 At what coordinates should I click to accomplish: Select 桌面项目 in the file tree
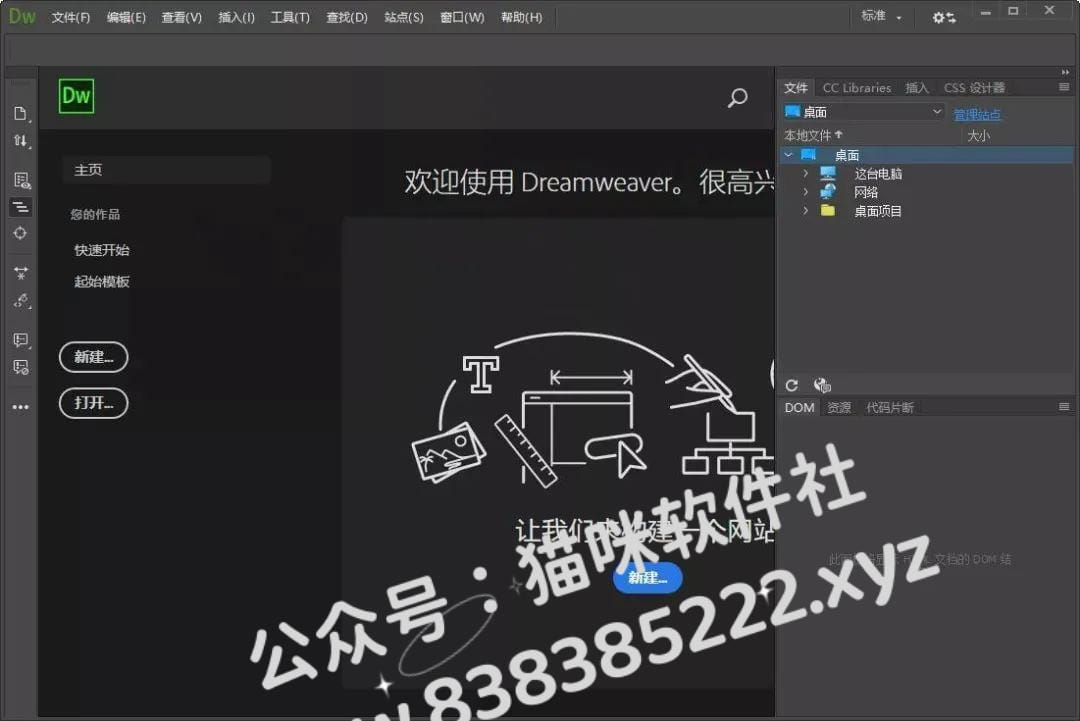878,211
